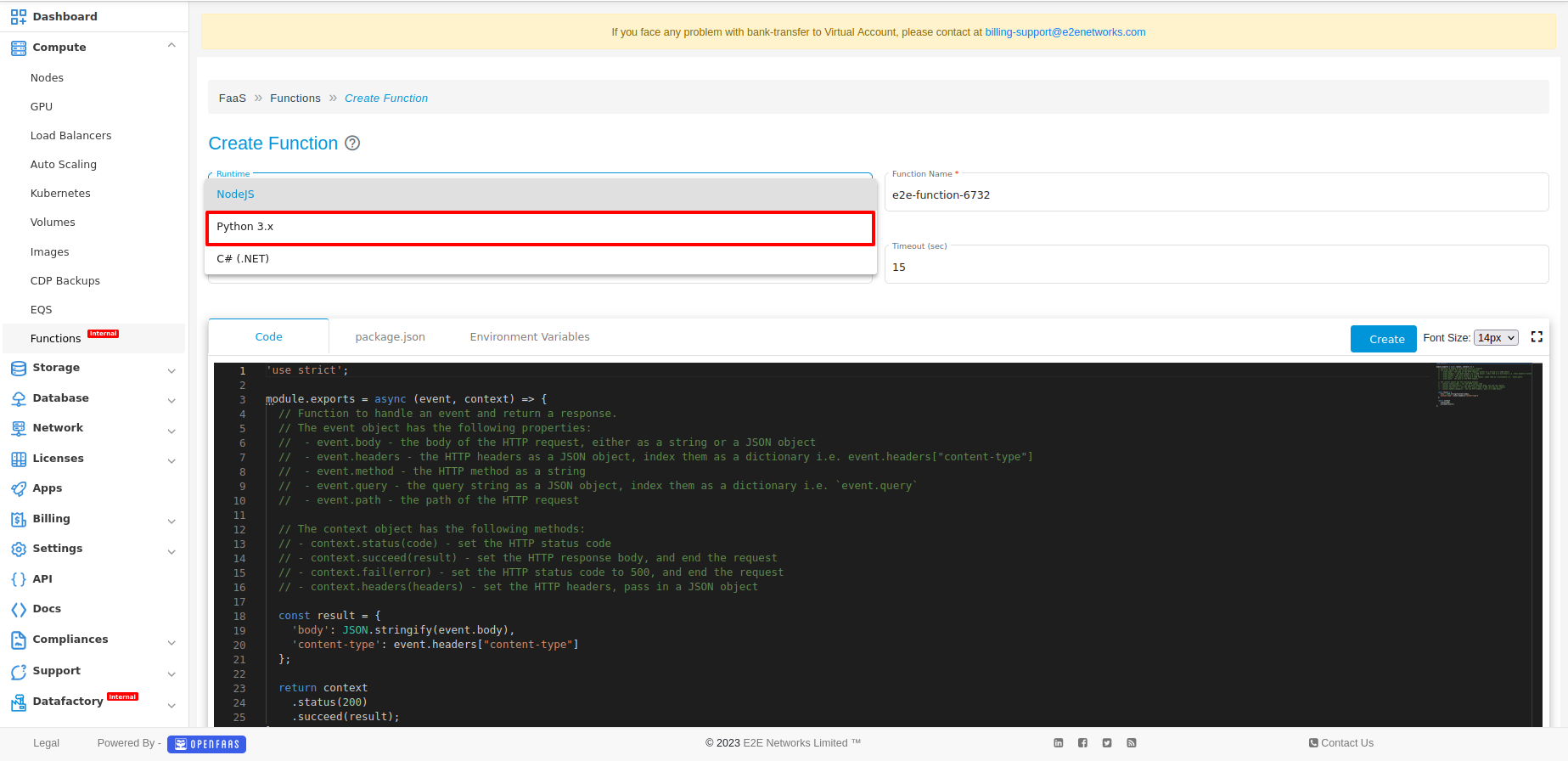Click the Storage icon in sidebar

19,368
